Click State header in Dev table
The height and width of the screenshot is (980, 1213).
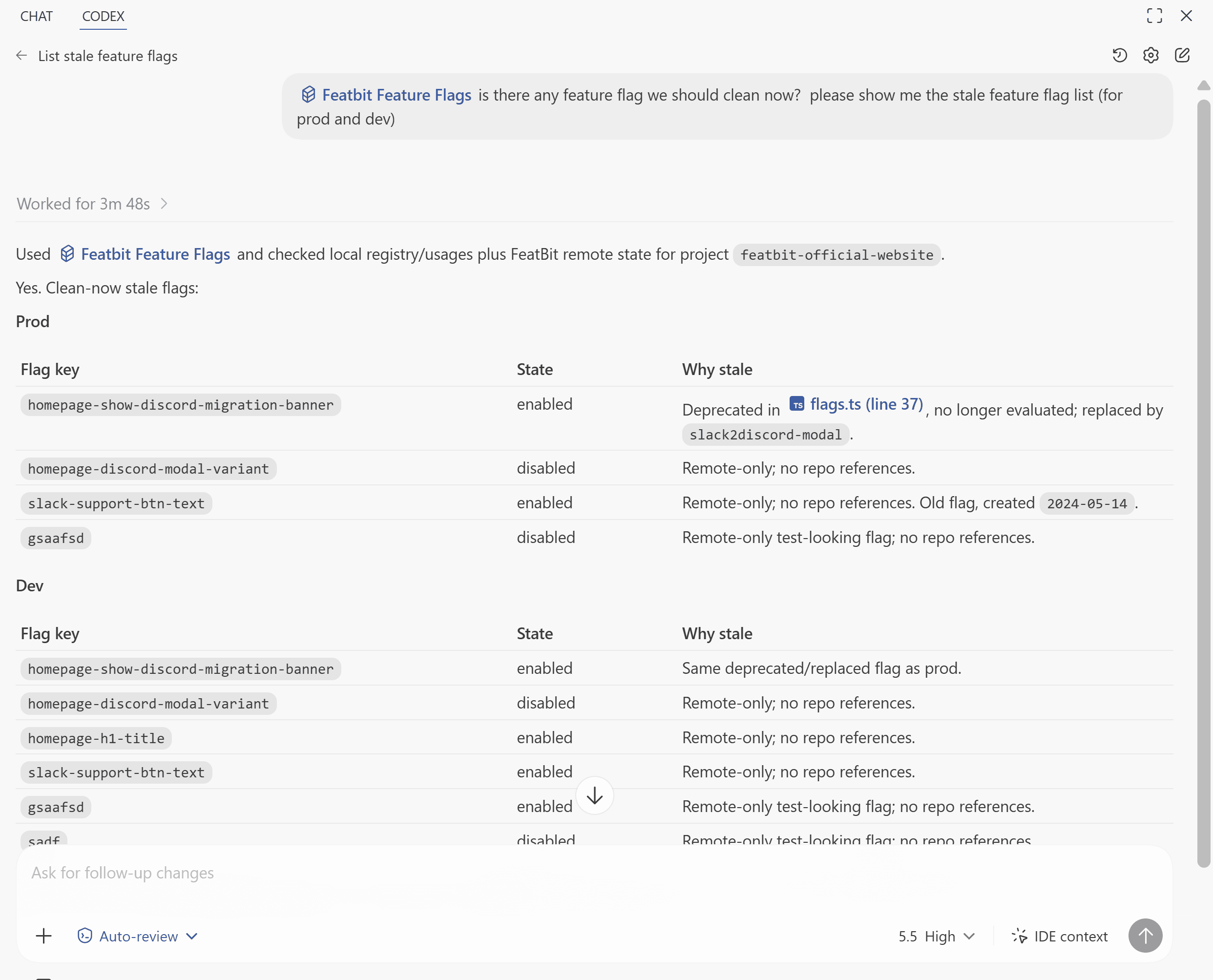pos(535,633)
